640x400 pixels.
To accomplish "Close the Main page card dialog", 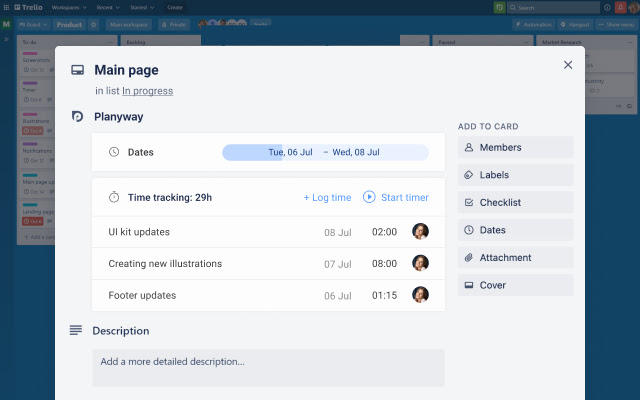I will 568,65.
